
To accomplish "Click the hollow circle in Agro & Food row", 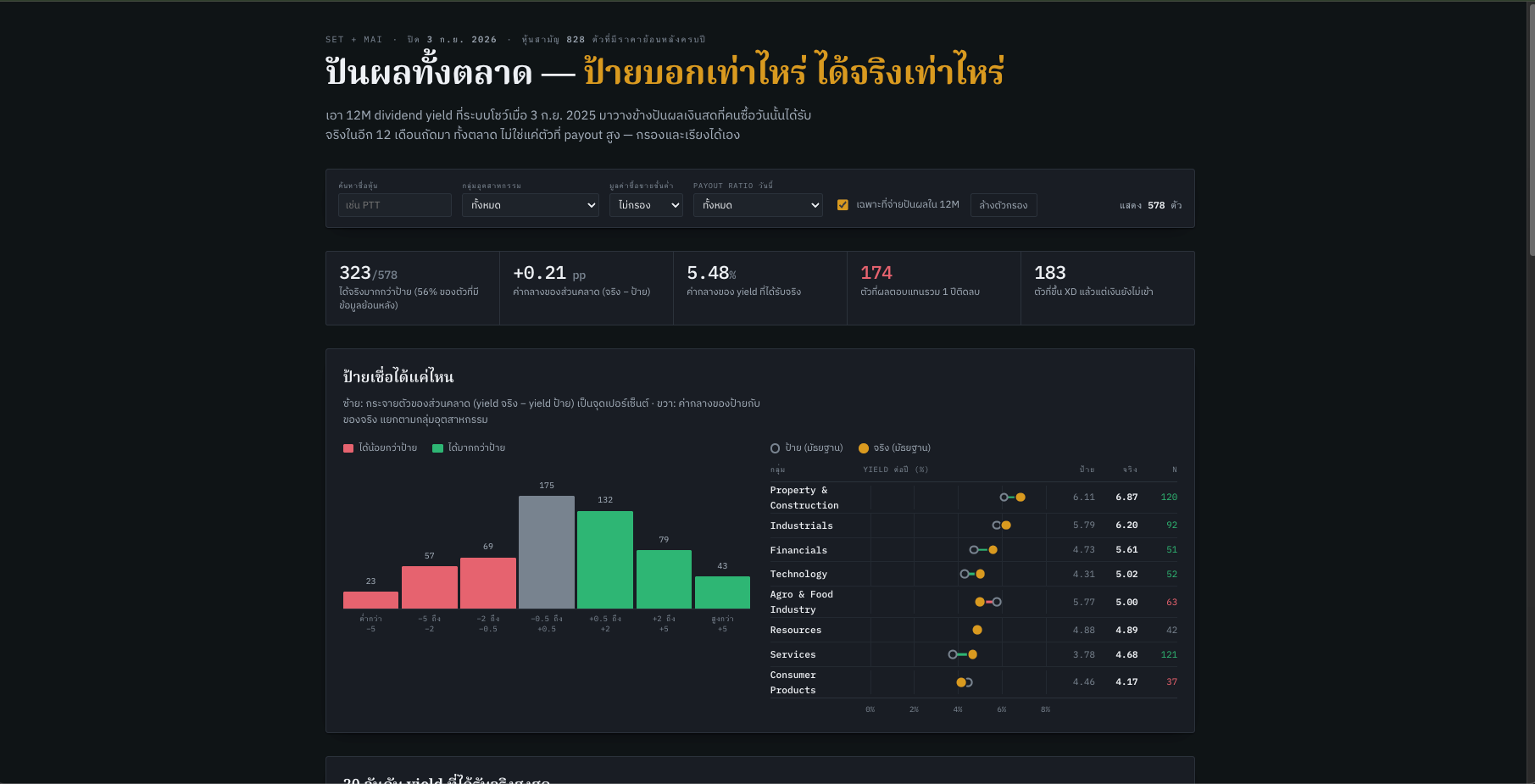I will [997, 602].
